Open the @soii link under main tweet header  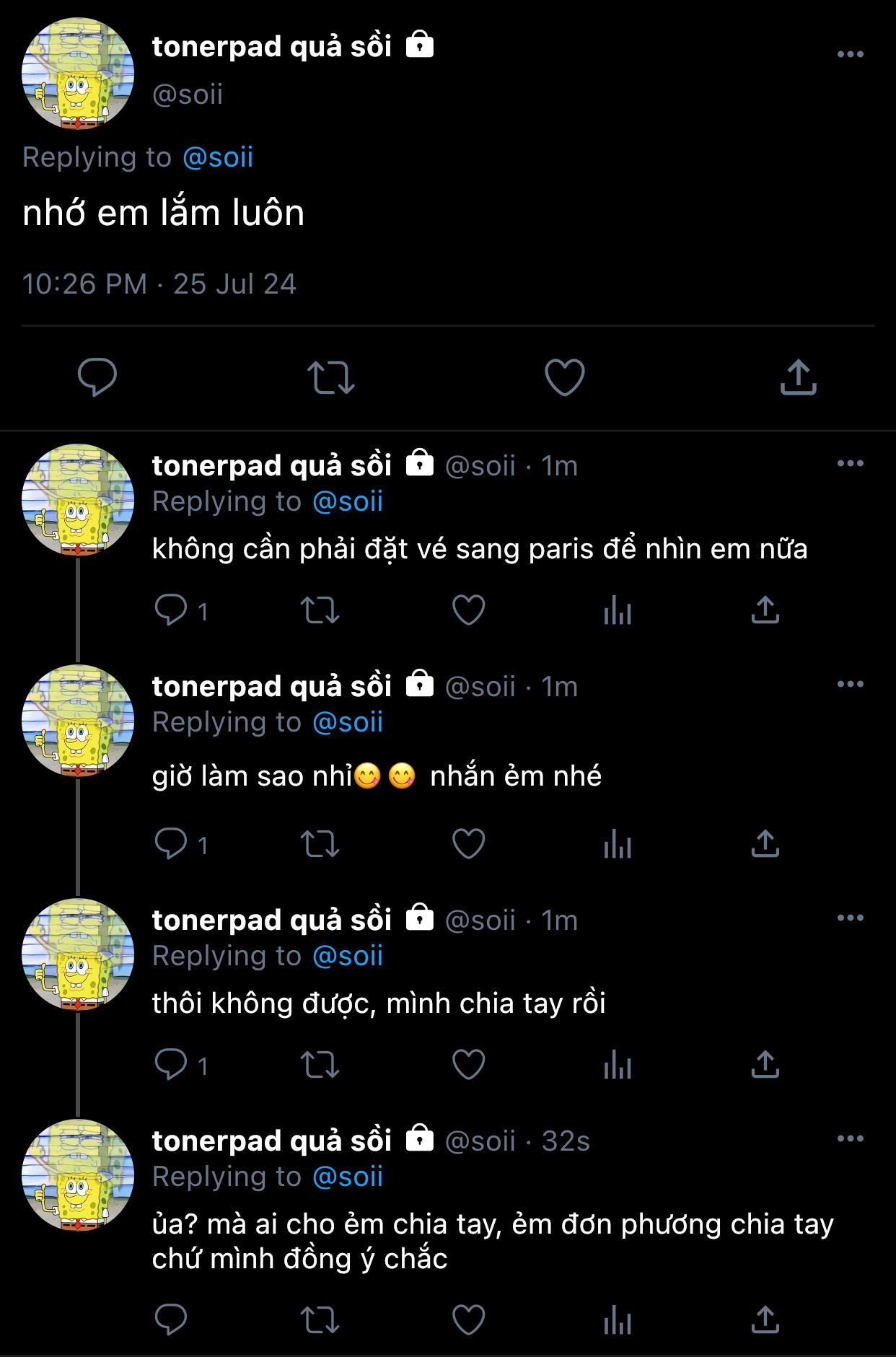pyautogui.click(x=218, y=157)
